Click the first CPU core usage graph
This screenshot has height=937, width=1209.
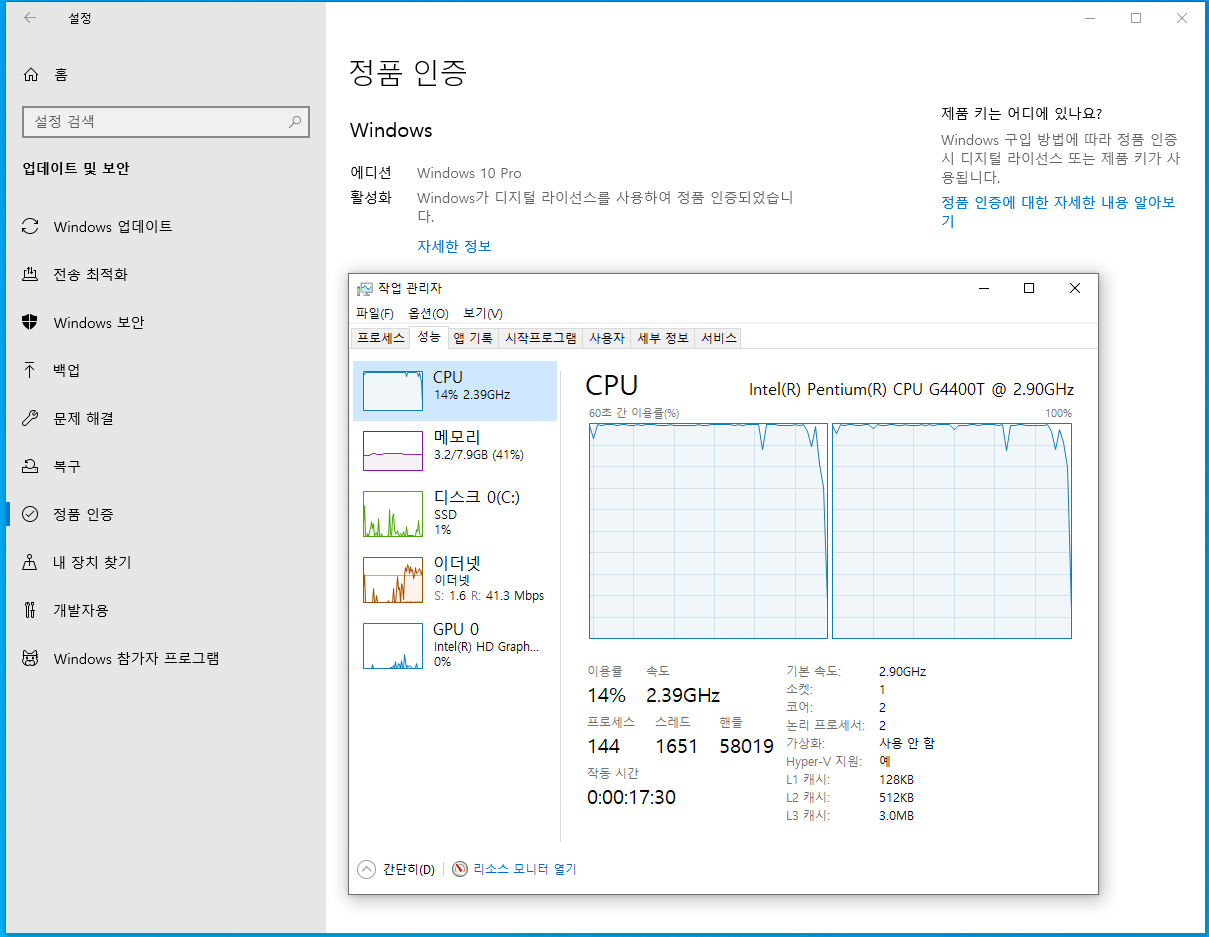(708, 530)
